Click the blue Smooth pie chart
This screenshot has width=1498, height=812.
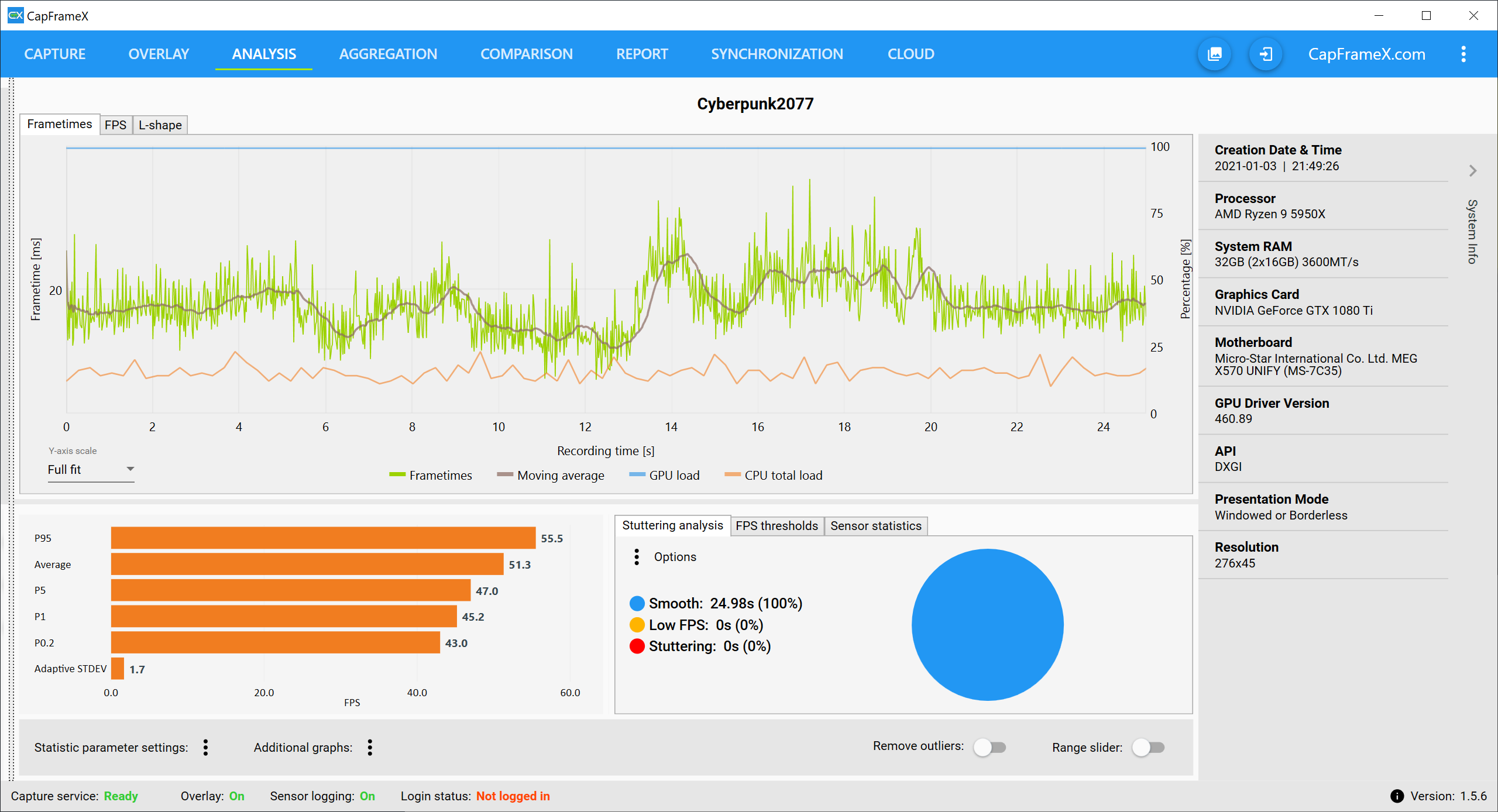[987, 624]
